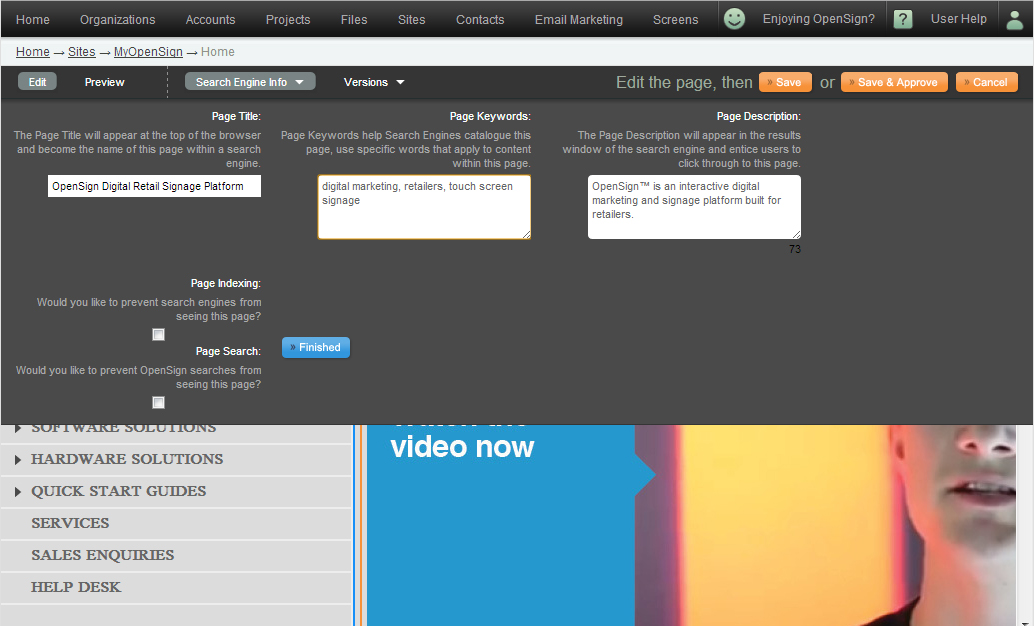Open User Help
Viewport: 1034px width, 626px height.
(958, 18)
